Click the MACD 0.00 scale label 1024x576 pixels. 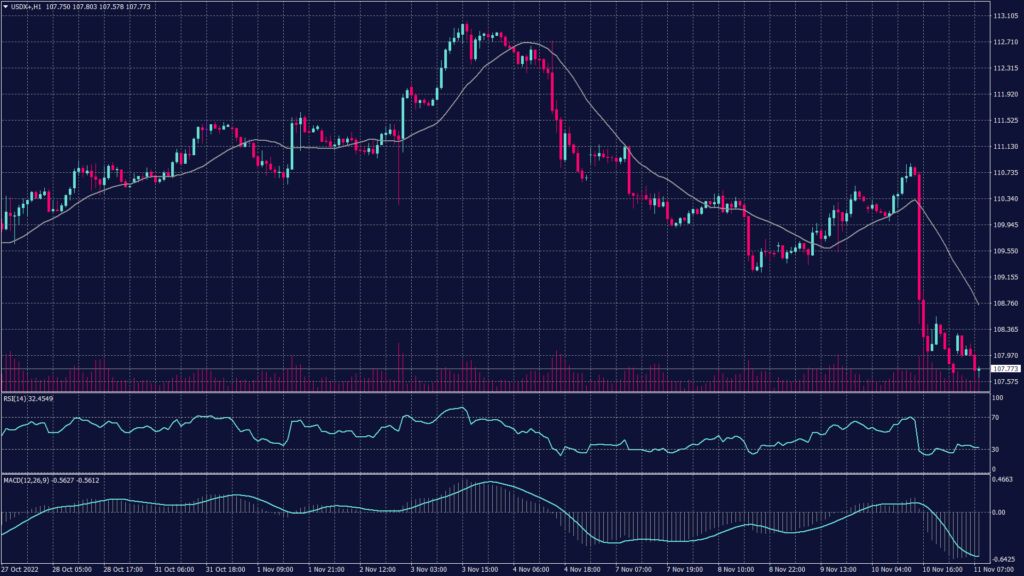[998, 512]
